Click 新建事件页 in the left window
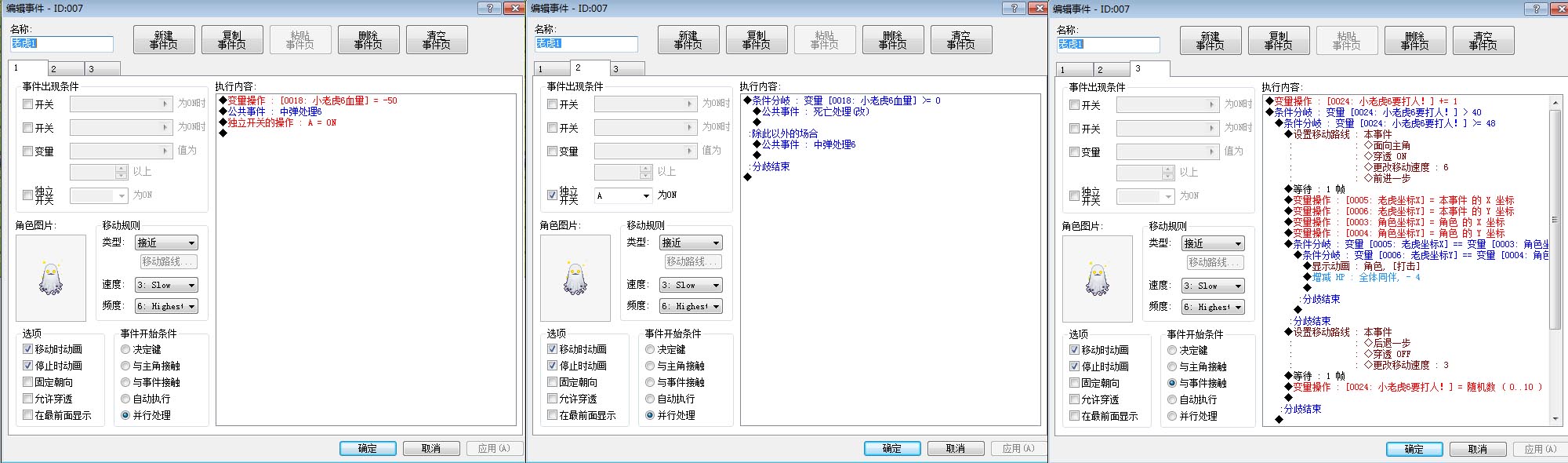Image resolution: width=1568 pixels, height=463 pixels. pos(164,40)
